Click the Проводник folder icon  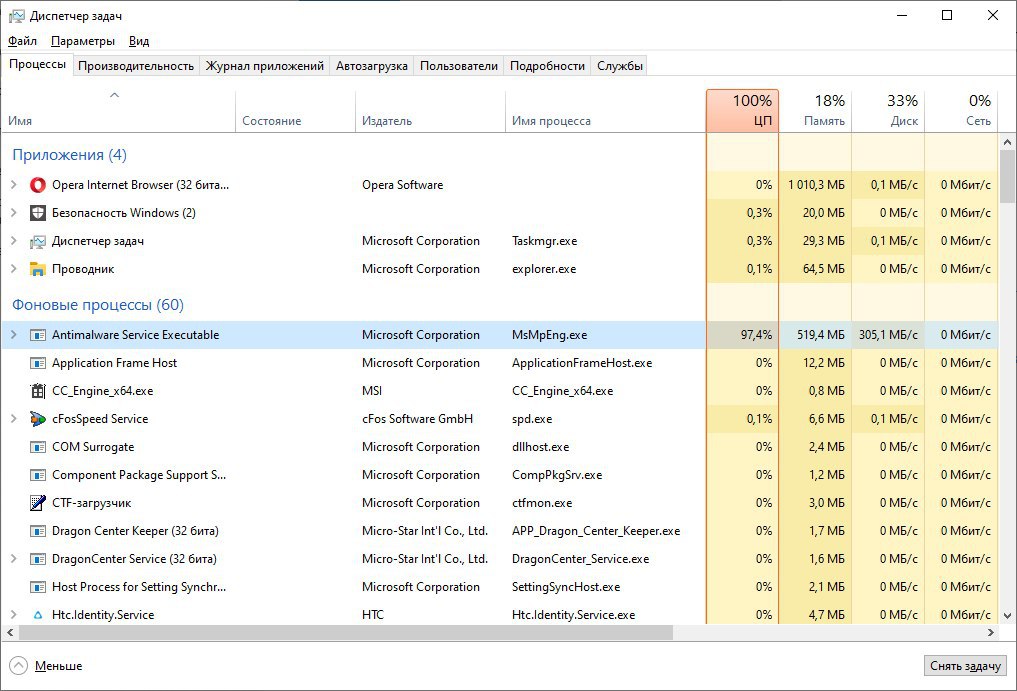pyautogui.click(x=38, y=269)
